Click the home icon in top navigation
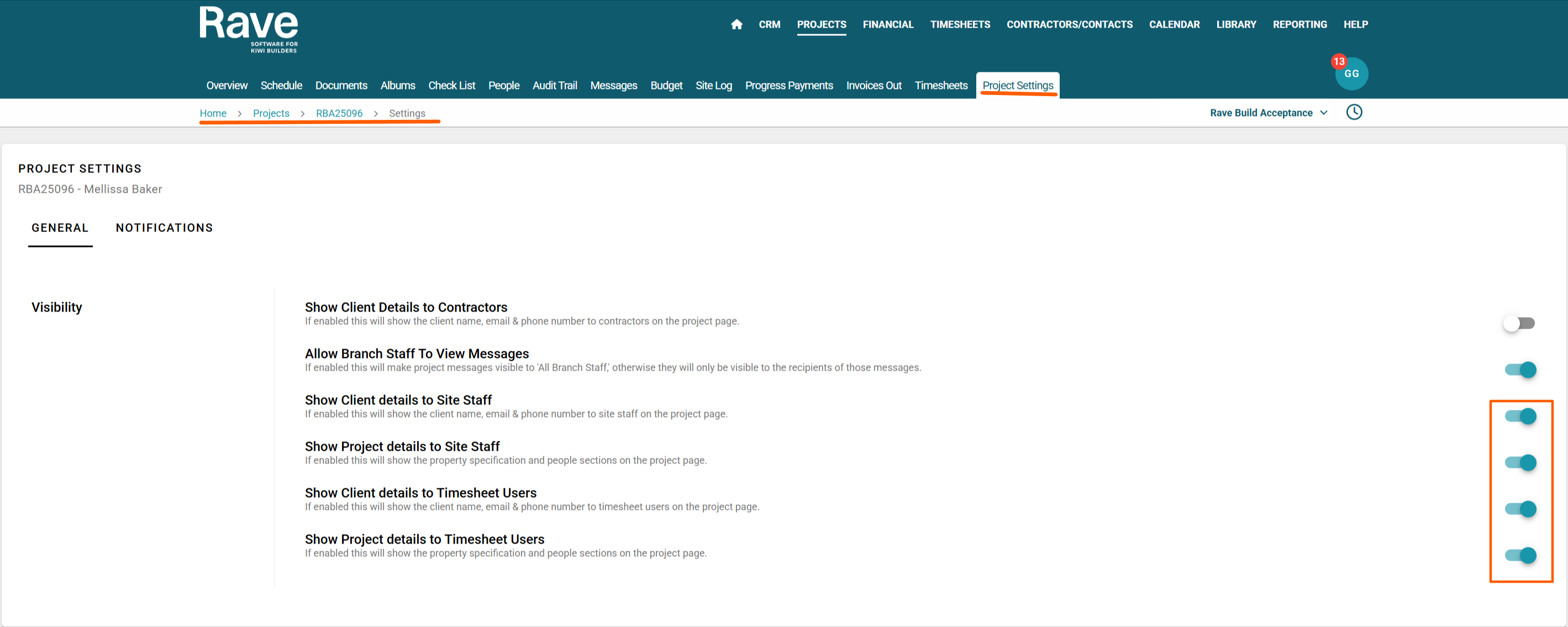 coord(736,24)
